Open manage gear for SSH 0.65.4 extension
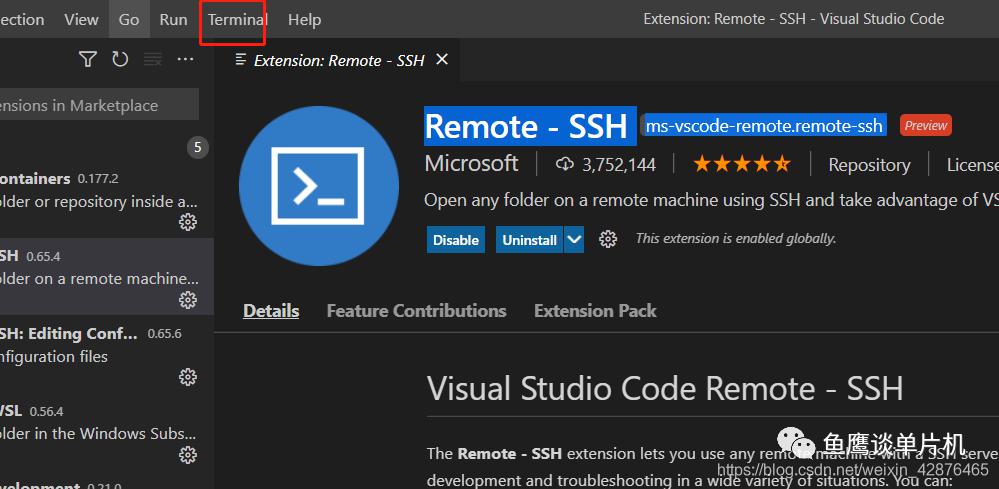 coord(187,300)
